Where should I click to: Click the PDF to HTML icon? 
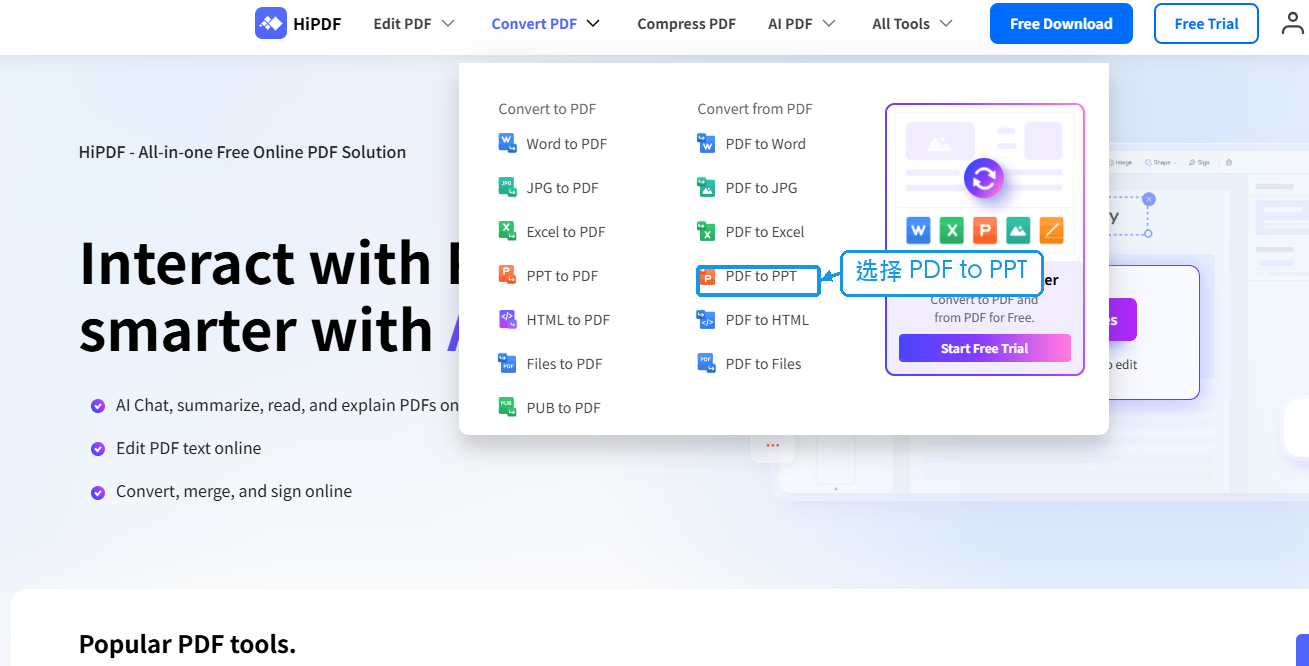pos(707,319)
